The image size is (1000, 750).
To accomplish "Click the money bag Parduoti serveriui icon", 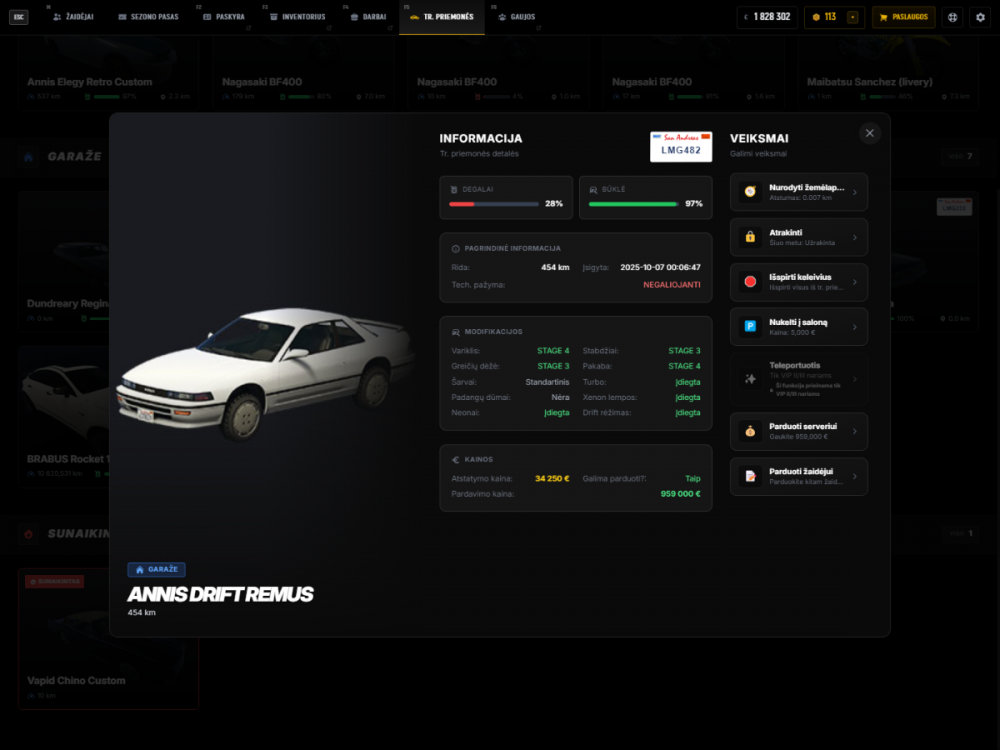I will (x=750, y=431).
